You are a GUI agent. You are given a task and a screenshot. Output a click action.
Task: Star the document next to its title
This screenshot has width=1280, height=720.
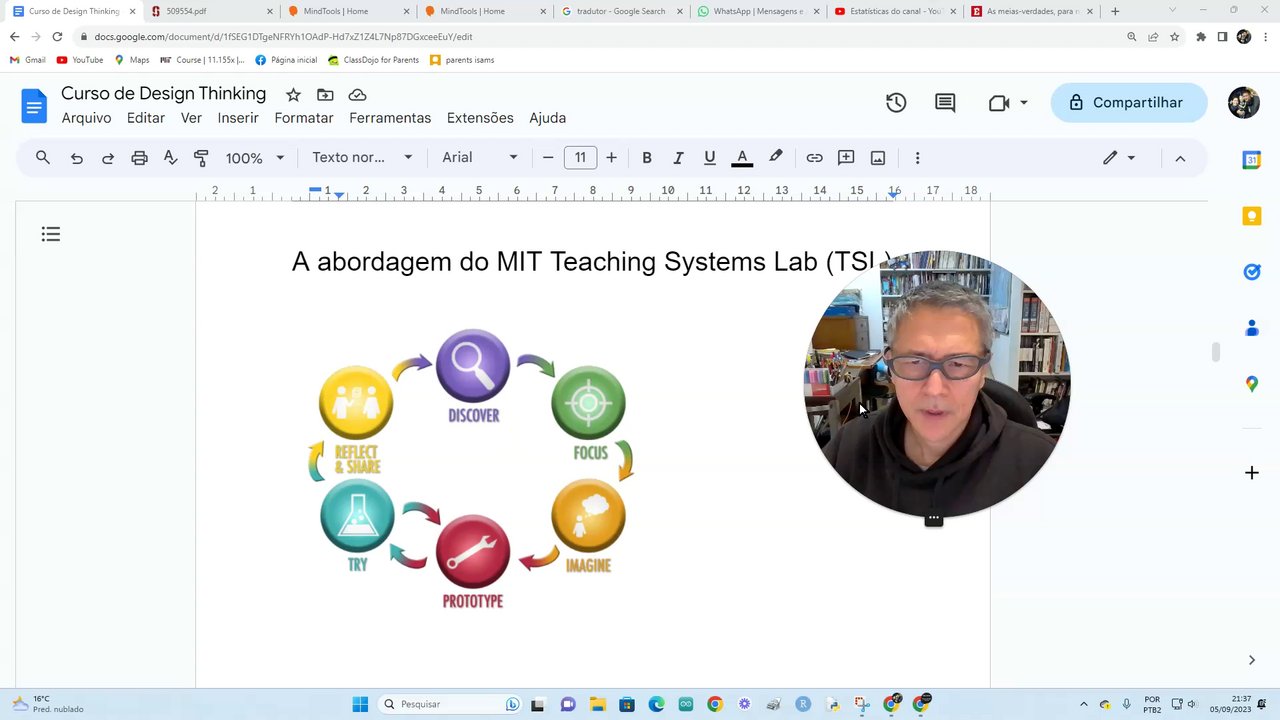coord(293,95)
